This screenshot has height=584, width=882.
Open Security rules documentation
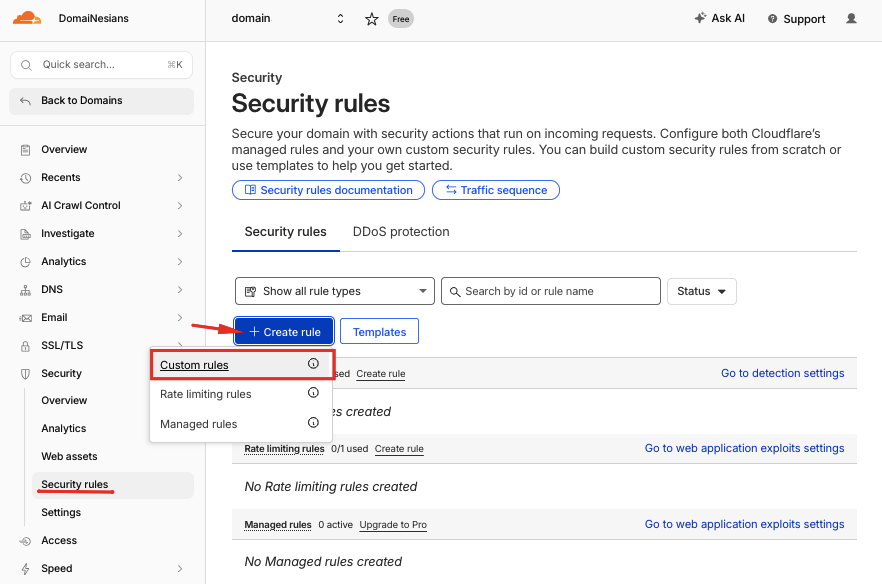point(328,190)
